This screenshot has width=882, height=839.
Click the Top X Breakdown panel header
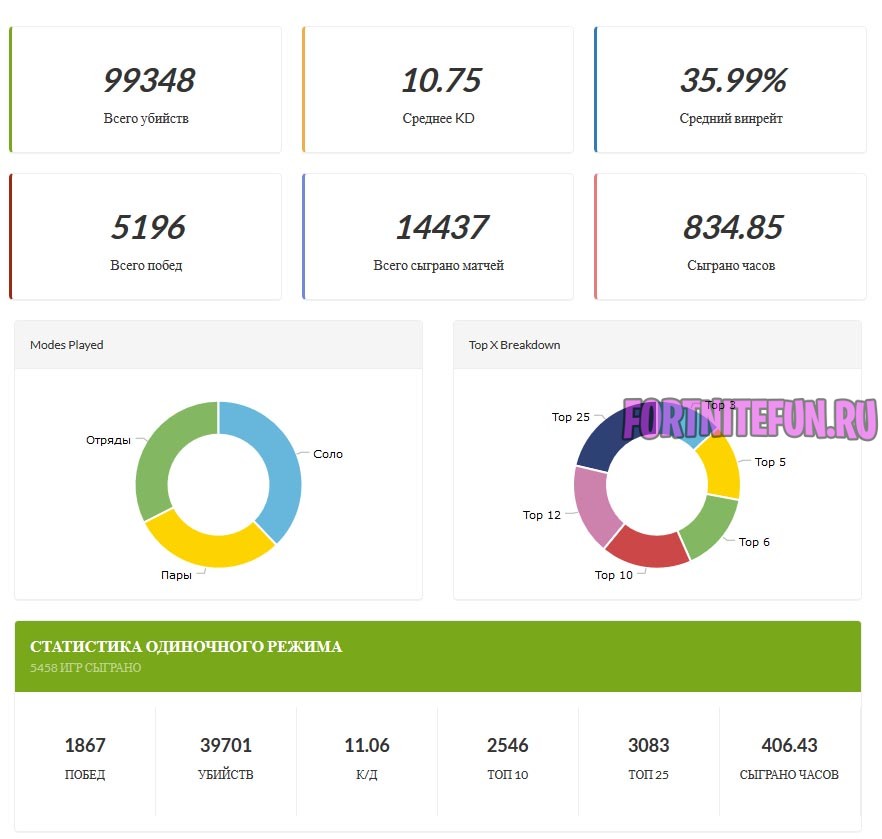(x=657, y=345)
